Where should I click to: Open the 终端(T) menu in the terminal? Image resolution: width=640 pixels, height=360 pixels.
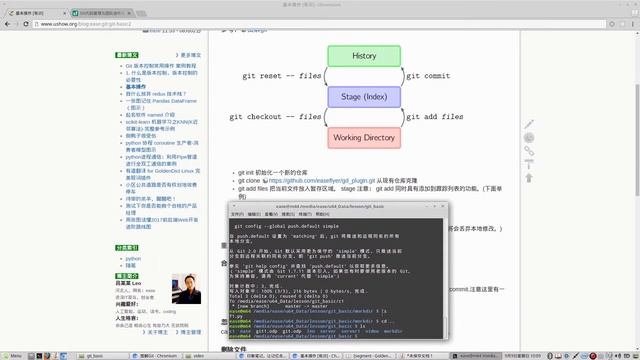tap(305, 214)
